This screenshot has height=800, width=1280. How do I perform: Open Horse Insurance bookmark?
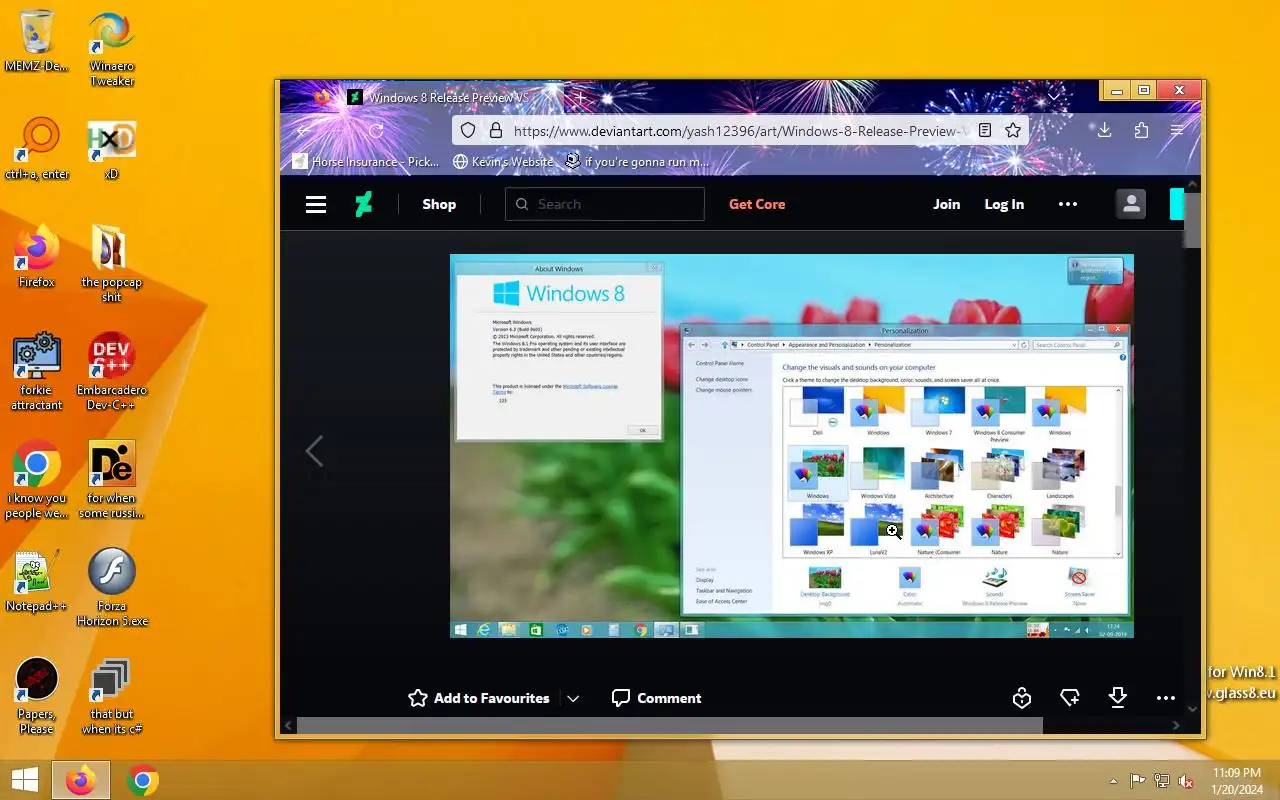[366, 161]
